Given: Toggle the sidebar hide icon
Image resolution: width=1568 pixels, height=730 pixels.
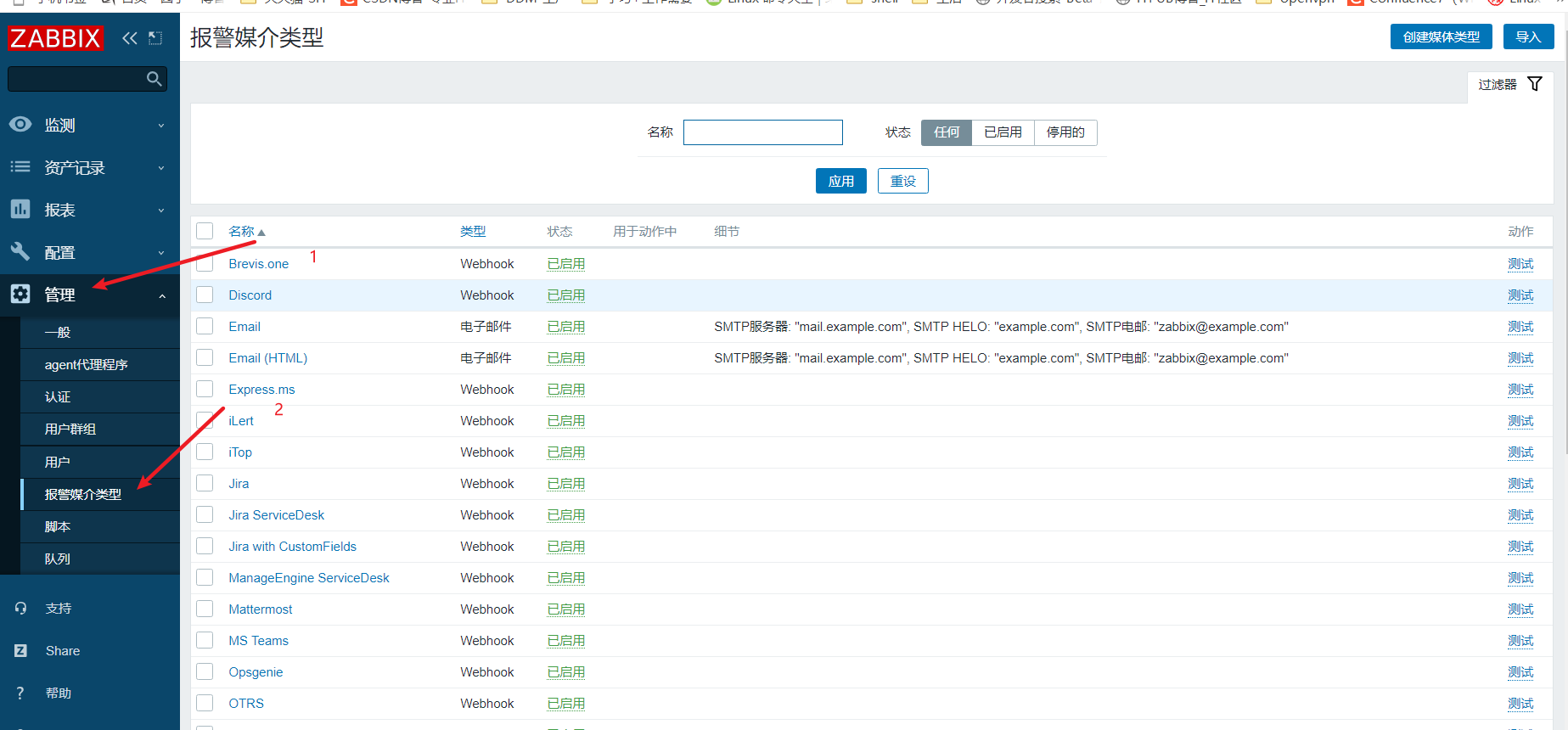Looking at the screenshot, I should tap(155, 38).
